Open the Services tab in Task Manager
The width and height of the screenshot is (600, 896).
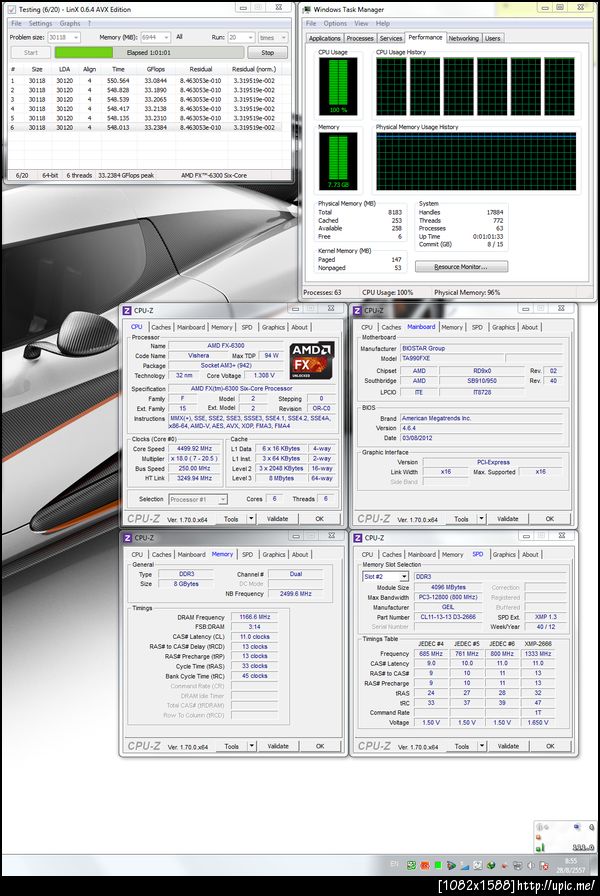coord(391,38)
